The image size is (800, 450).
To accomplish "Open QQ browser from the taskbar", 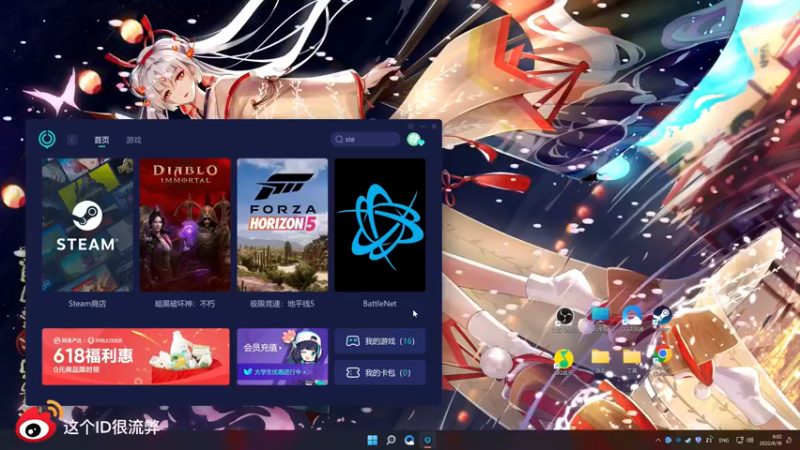I will pyautogui.click(x=409, y=440).
